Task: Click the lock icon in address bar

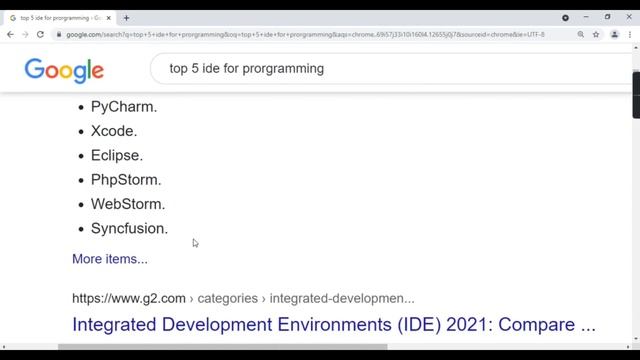Action: [59, 35]
